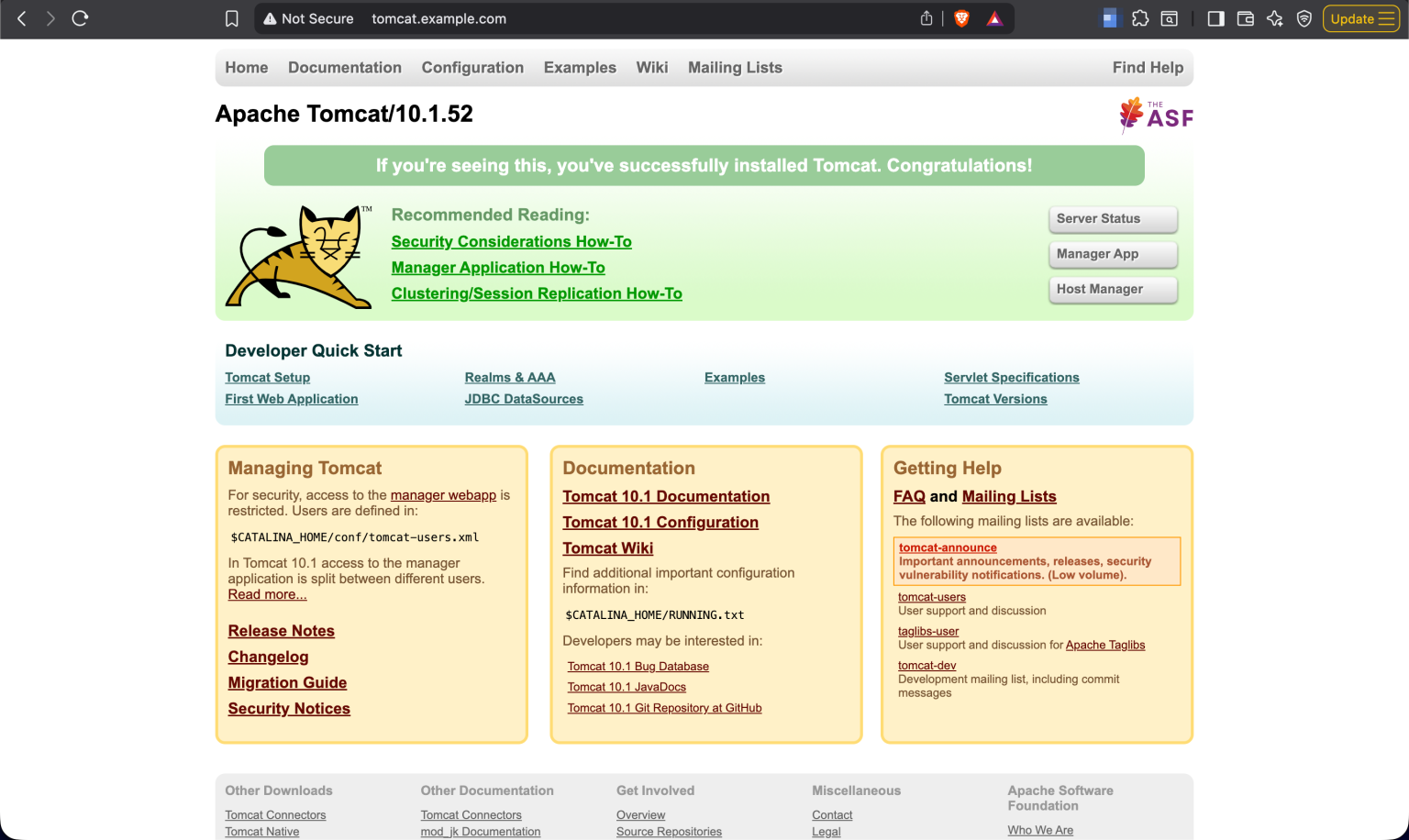The height and width of the screenshot is (840, 1409).
Task: Select the Tomcat cat logo image
Action: click(298, 257)
